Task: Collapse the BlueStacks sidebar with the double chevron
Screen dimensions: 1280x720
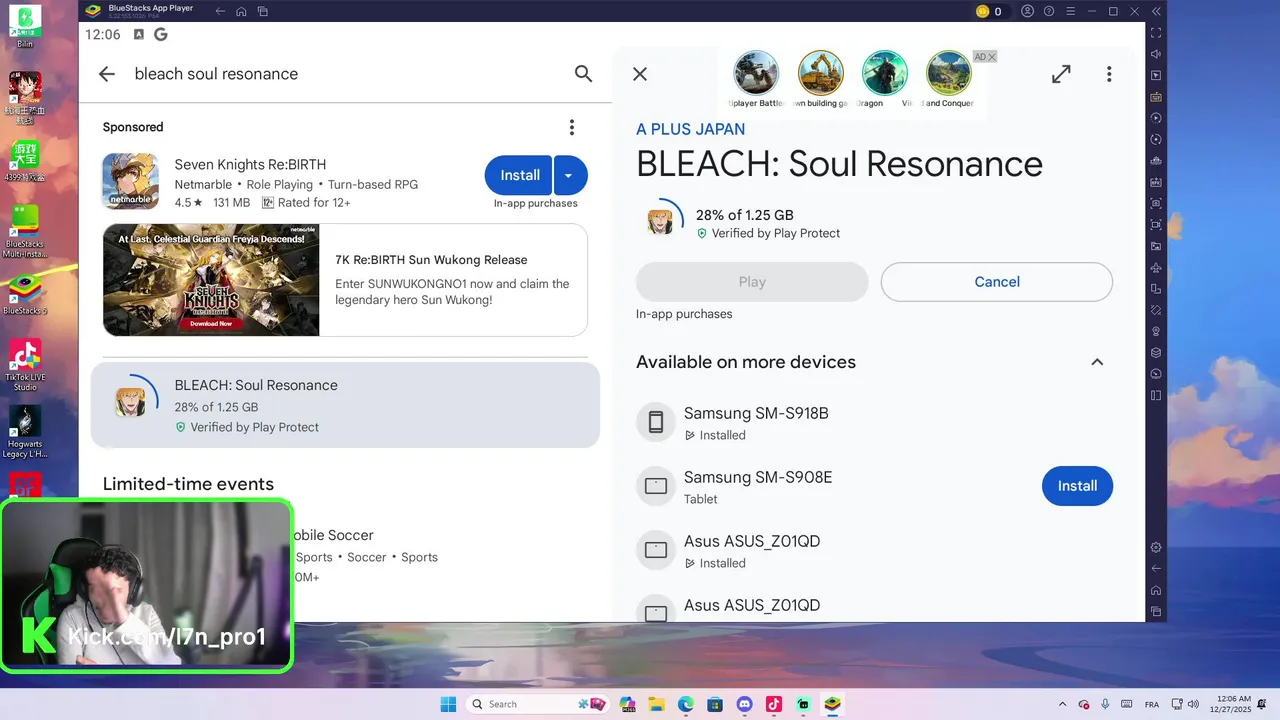Action: point(1156,11)
